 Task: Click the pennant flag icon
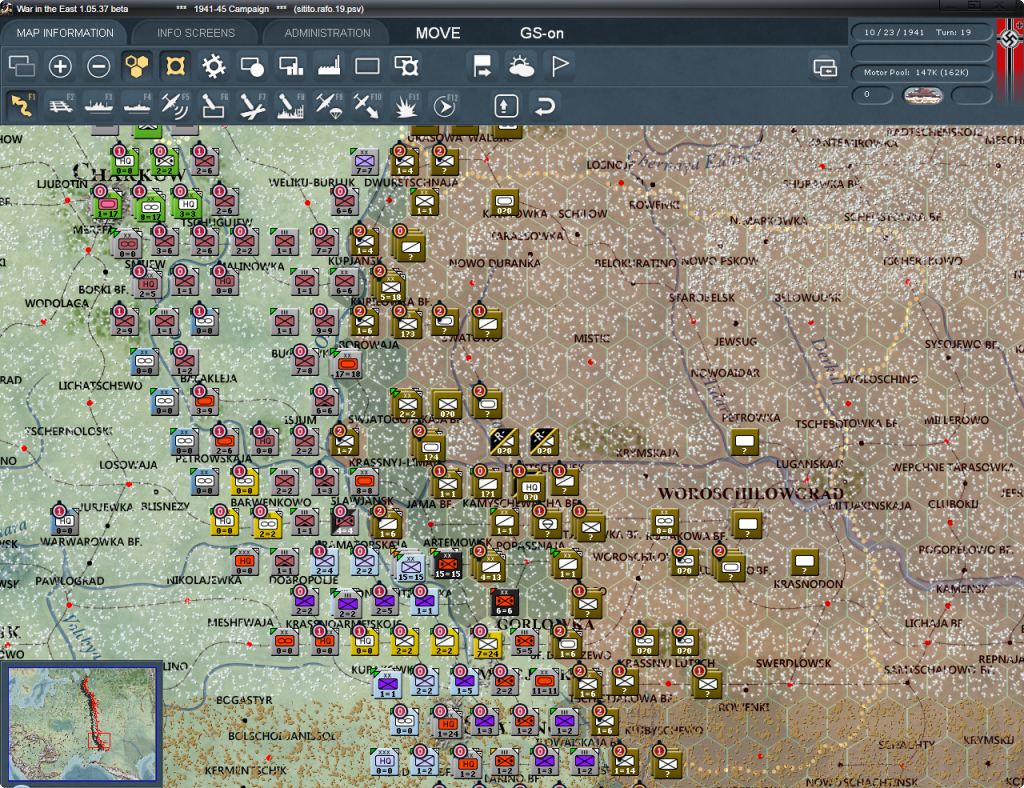560,66
